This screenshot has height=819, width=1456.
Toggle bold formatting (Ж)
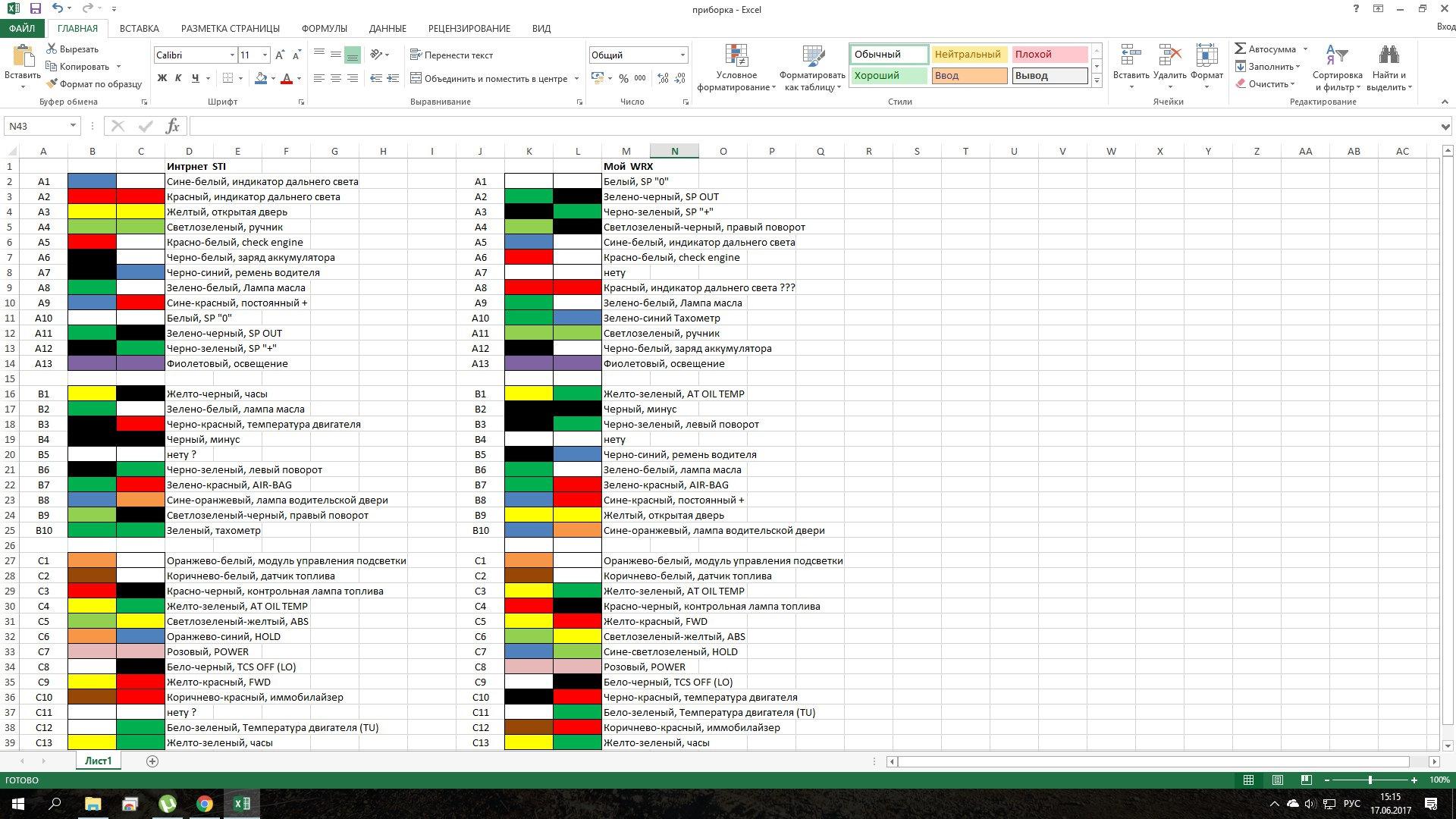162,78
